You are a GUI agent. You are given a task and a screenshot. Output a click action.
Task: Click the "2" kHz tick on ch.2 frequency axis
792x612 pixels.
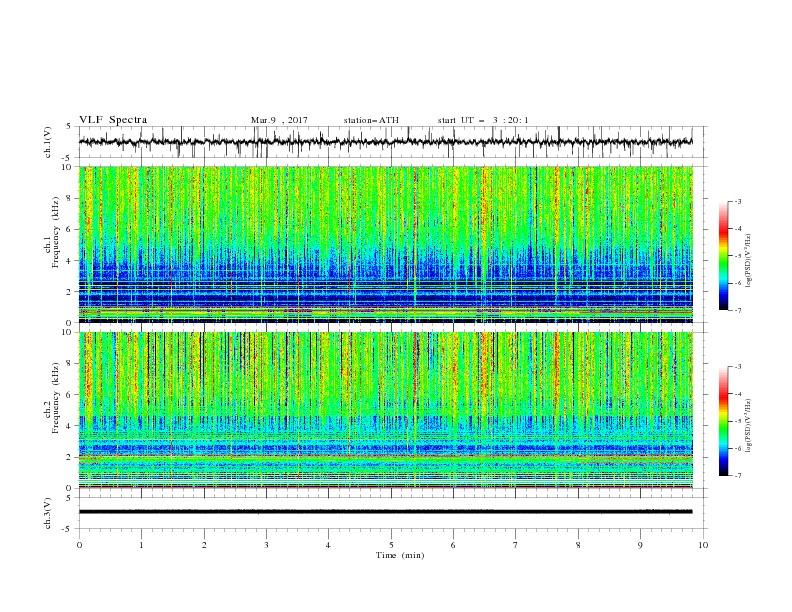[70, 457]
